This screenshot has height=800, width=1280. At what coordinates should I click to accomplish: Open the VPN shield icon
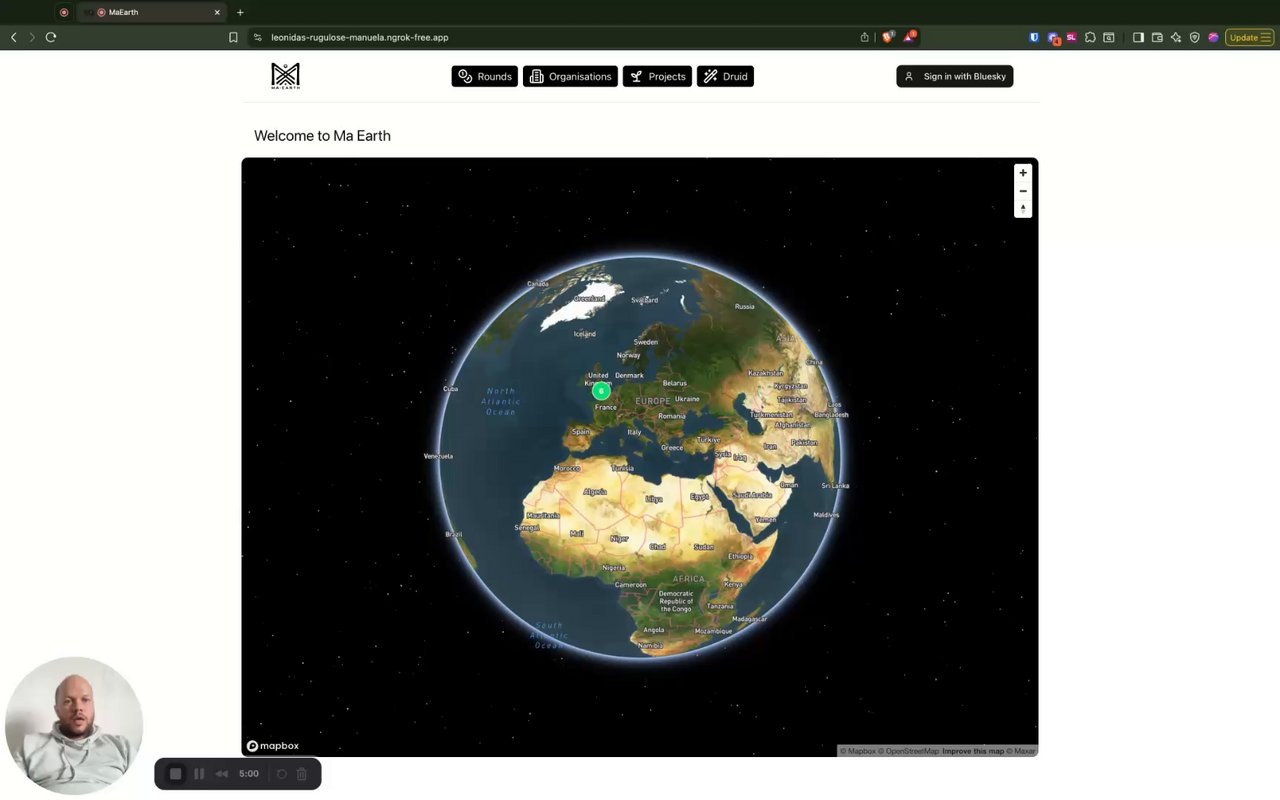[x=1194, y=37]
